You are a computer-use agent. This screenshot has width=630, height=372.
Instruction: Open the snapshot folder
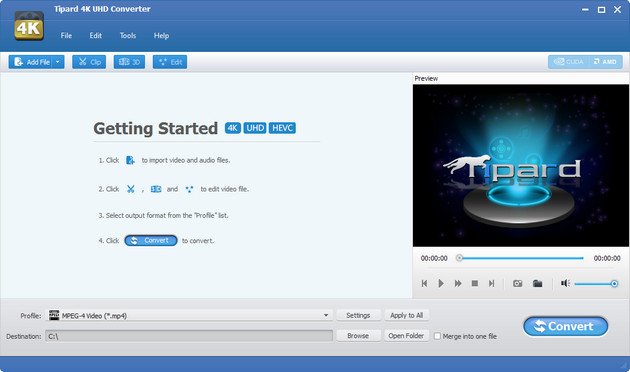pos(537,283)
